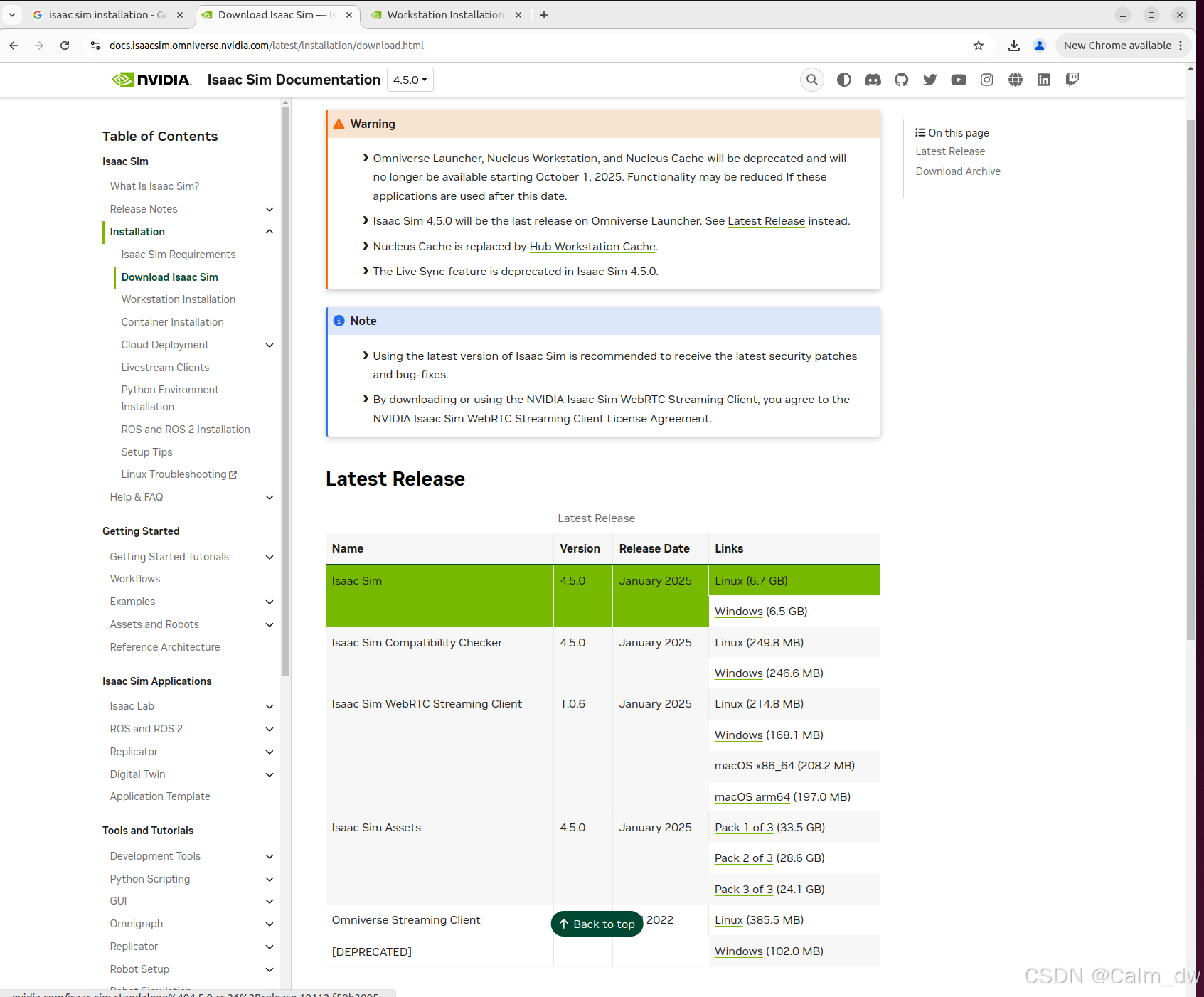Open the documentation search icon
The image size is (1204, 997).
(x=811, y=80)
